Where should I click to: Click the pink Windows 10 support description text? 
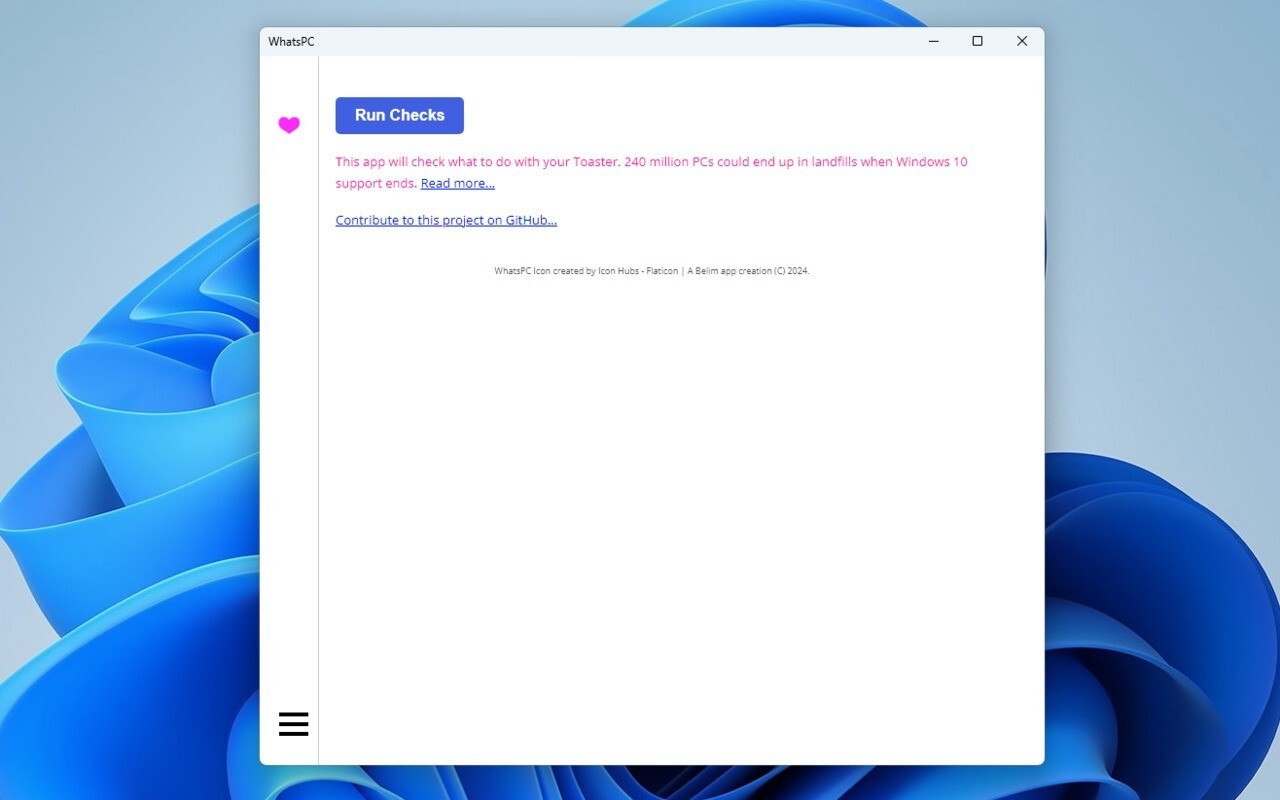click(x=651, y=172)
